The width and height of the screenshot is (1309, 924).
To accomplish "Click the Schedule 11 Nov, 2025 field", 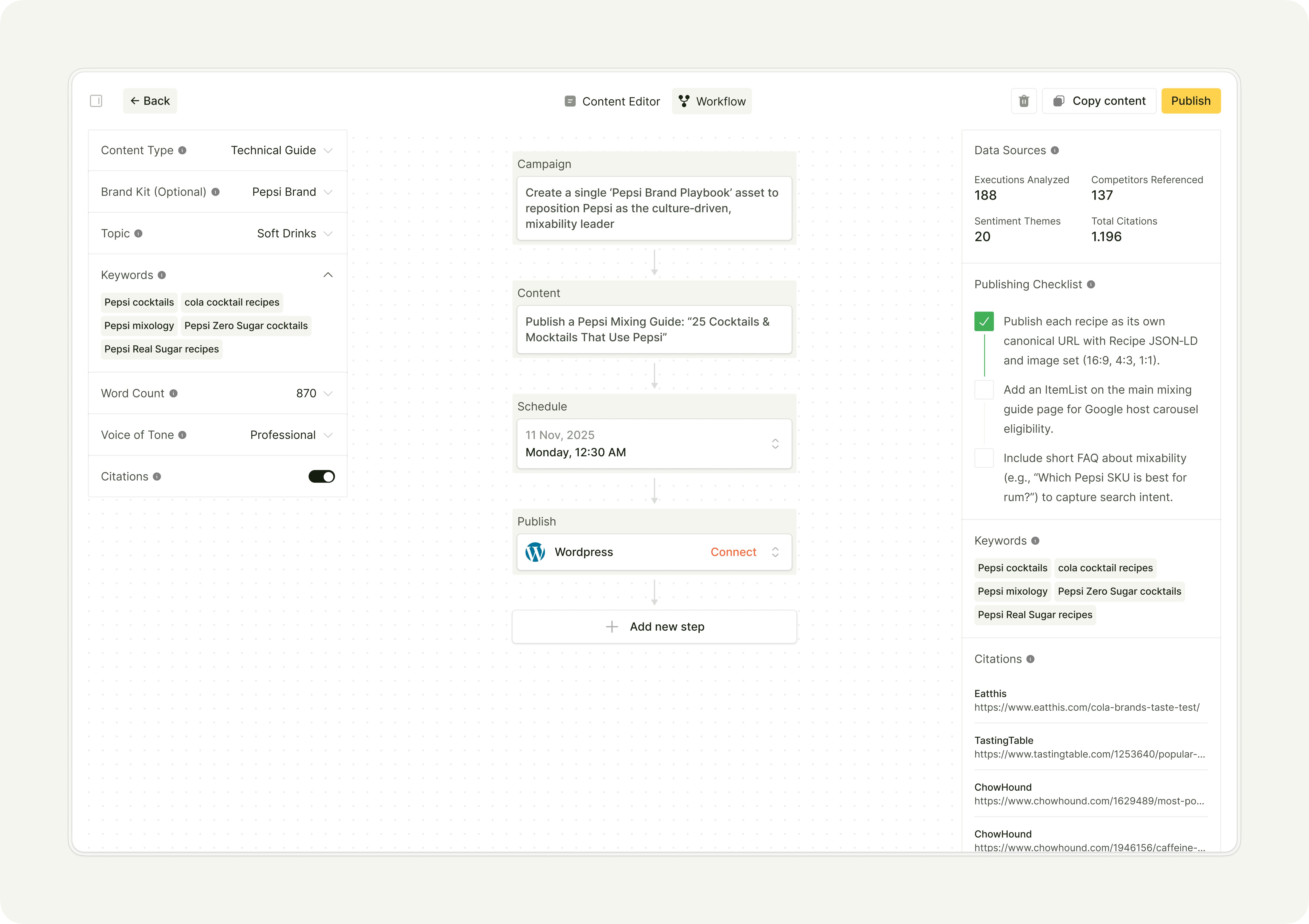I will point(654,443).
